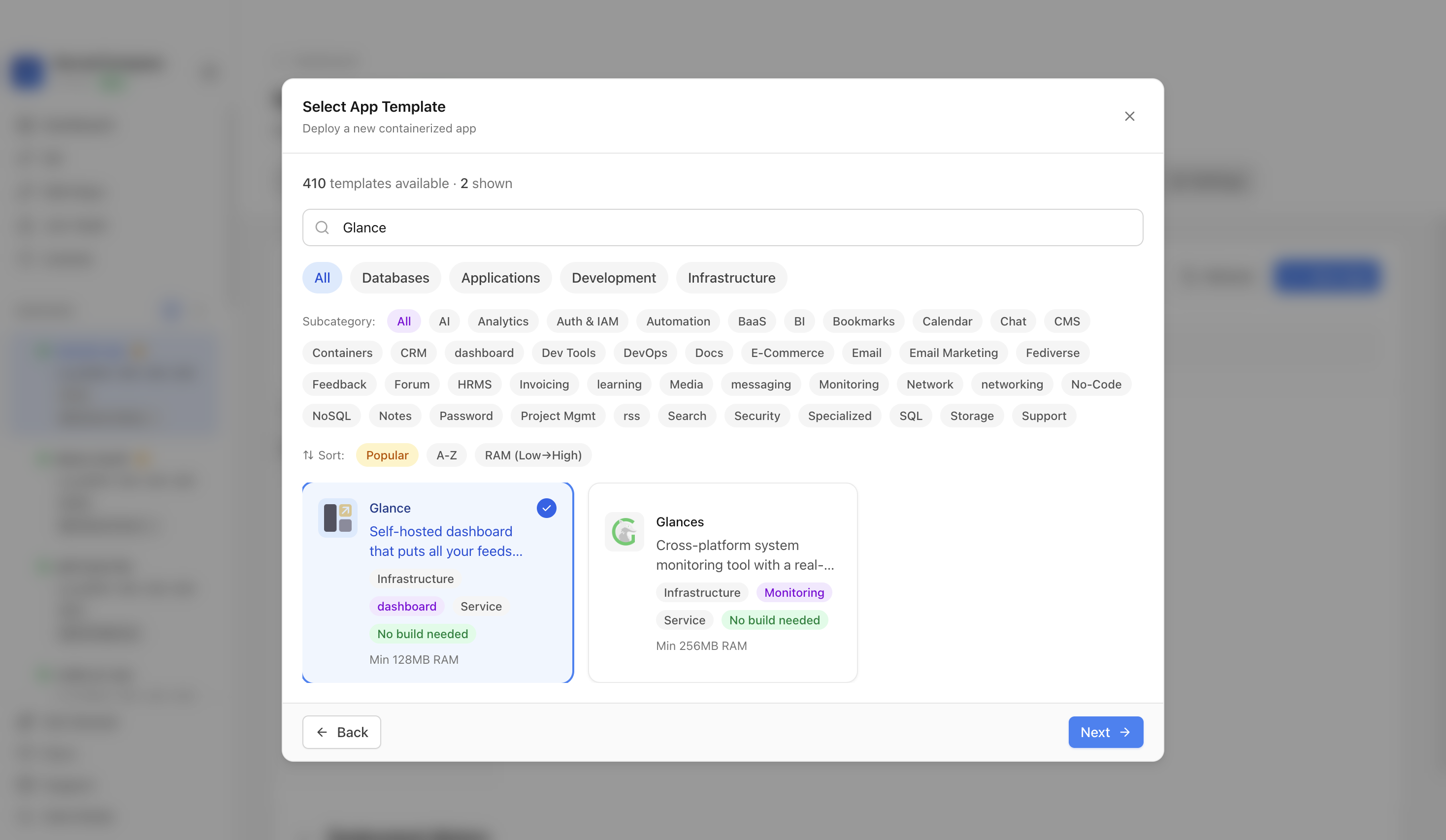1446x840 pixels.
Task: Close the Select App Template dialog
Action: point(1129,117)
